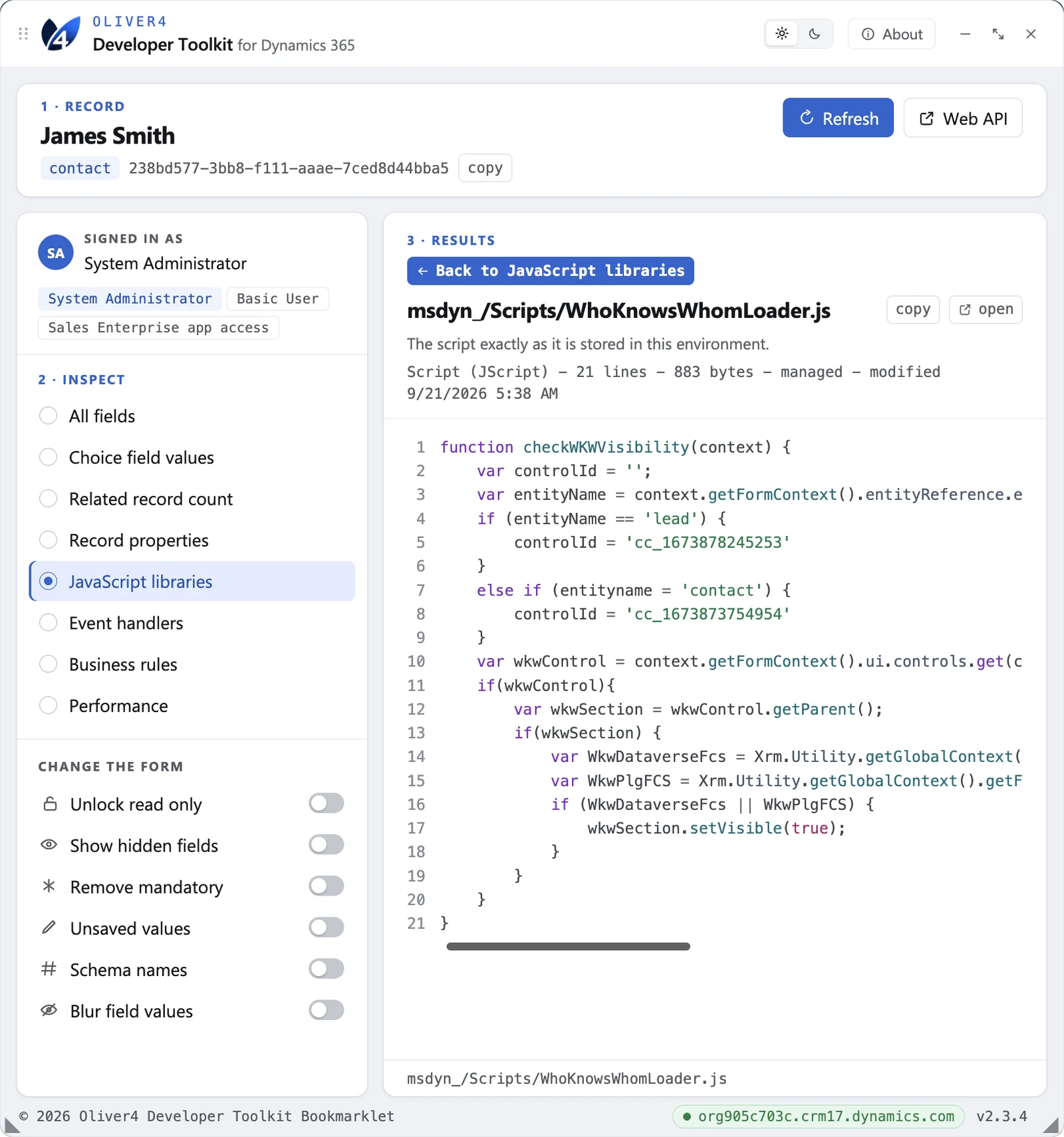Click the System Administrator role tag
This screenshot has width=1064, height=1137.
pyautogui.click(x=130, y=299)
